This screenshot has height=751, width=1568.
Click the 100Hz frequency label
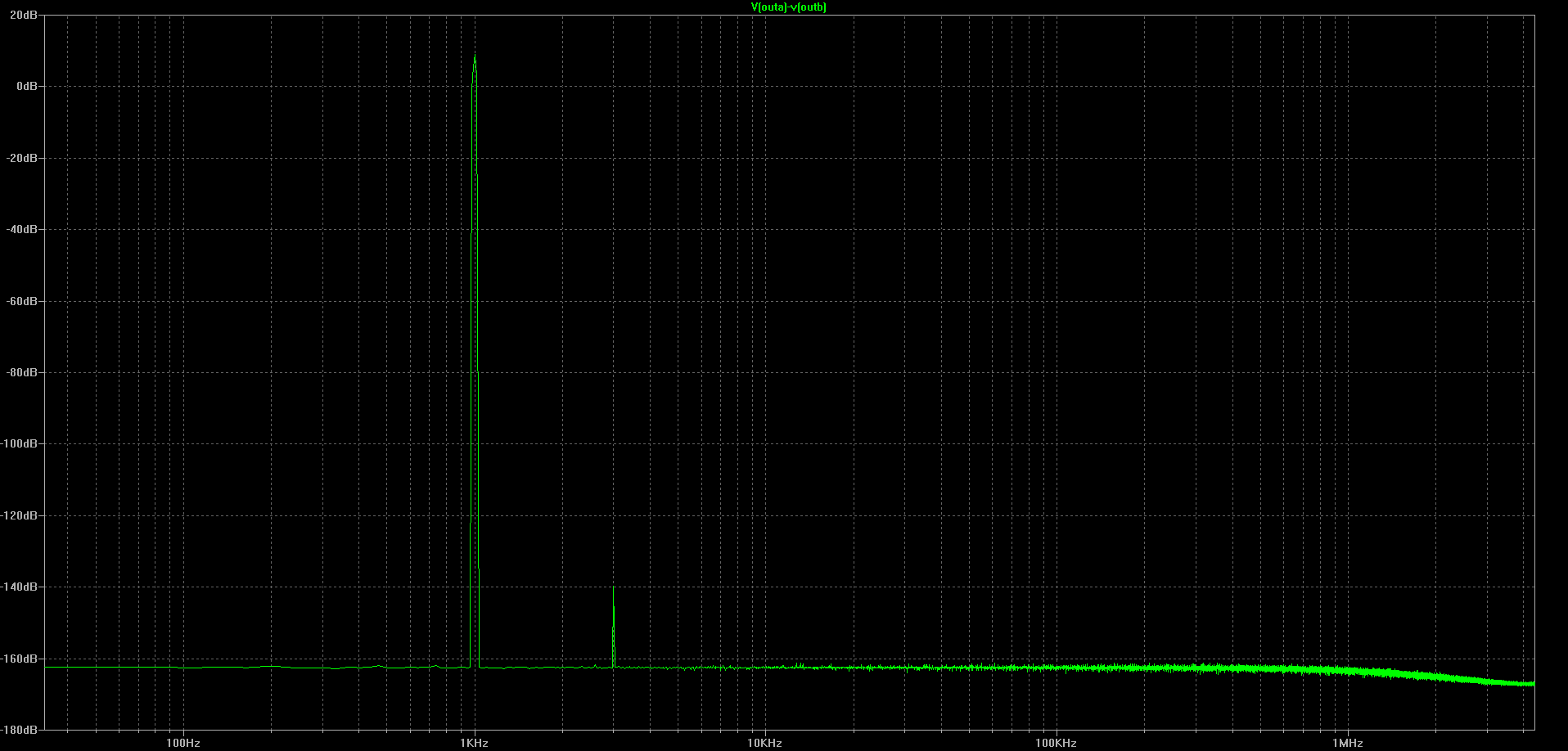click(183, 743)
